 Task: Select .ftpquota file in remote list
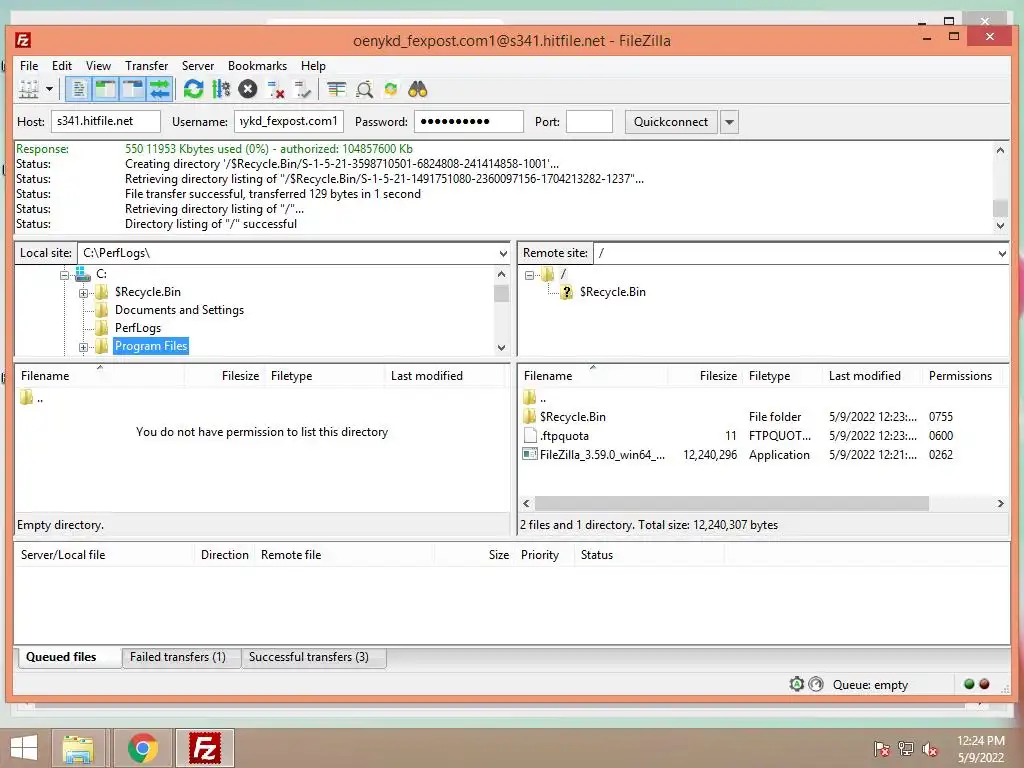point(564,436)
